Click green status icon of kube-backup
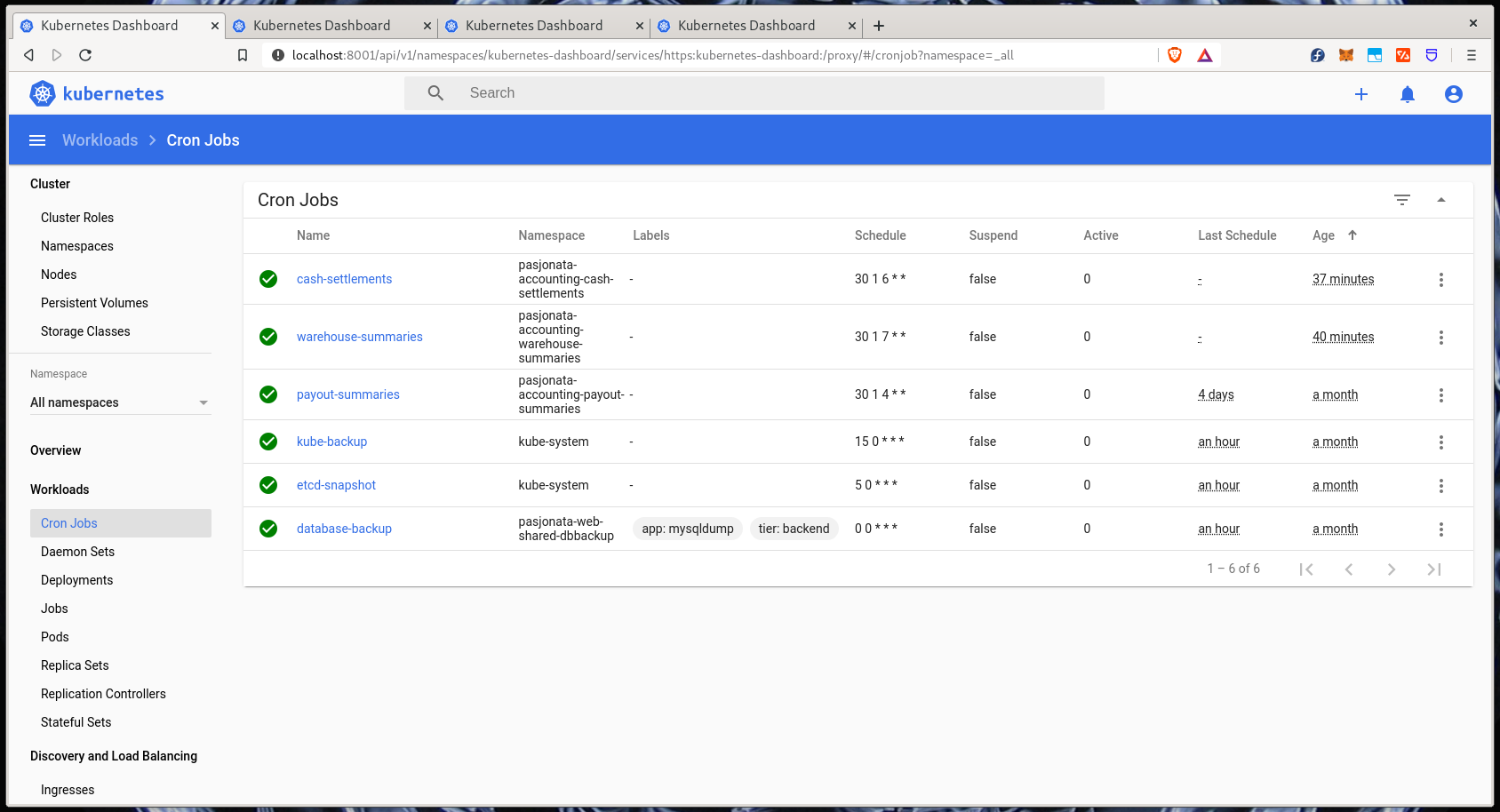The image size is (1500, 812). coord(268,442)
